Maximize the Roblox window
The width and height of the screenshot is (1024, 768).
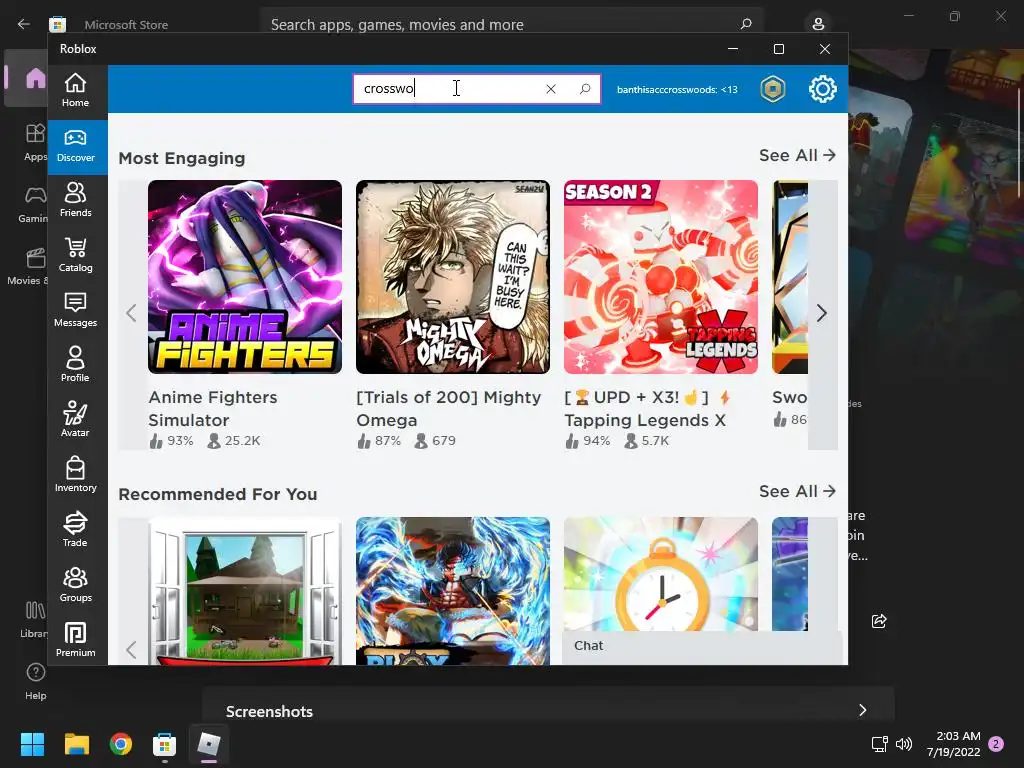[x=778, y=49]
